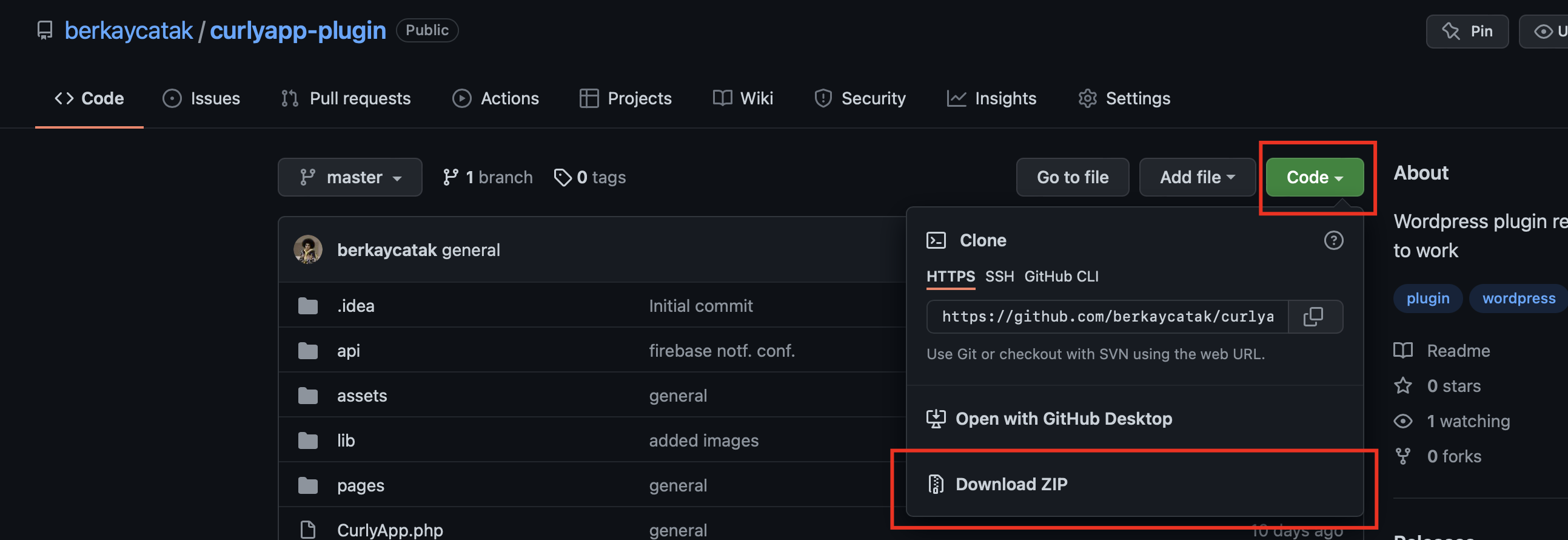Click the api folder icon
The height and width of the screenshot is (540, 1568).
tap(308, 351)
